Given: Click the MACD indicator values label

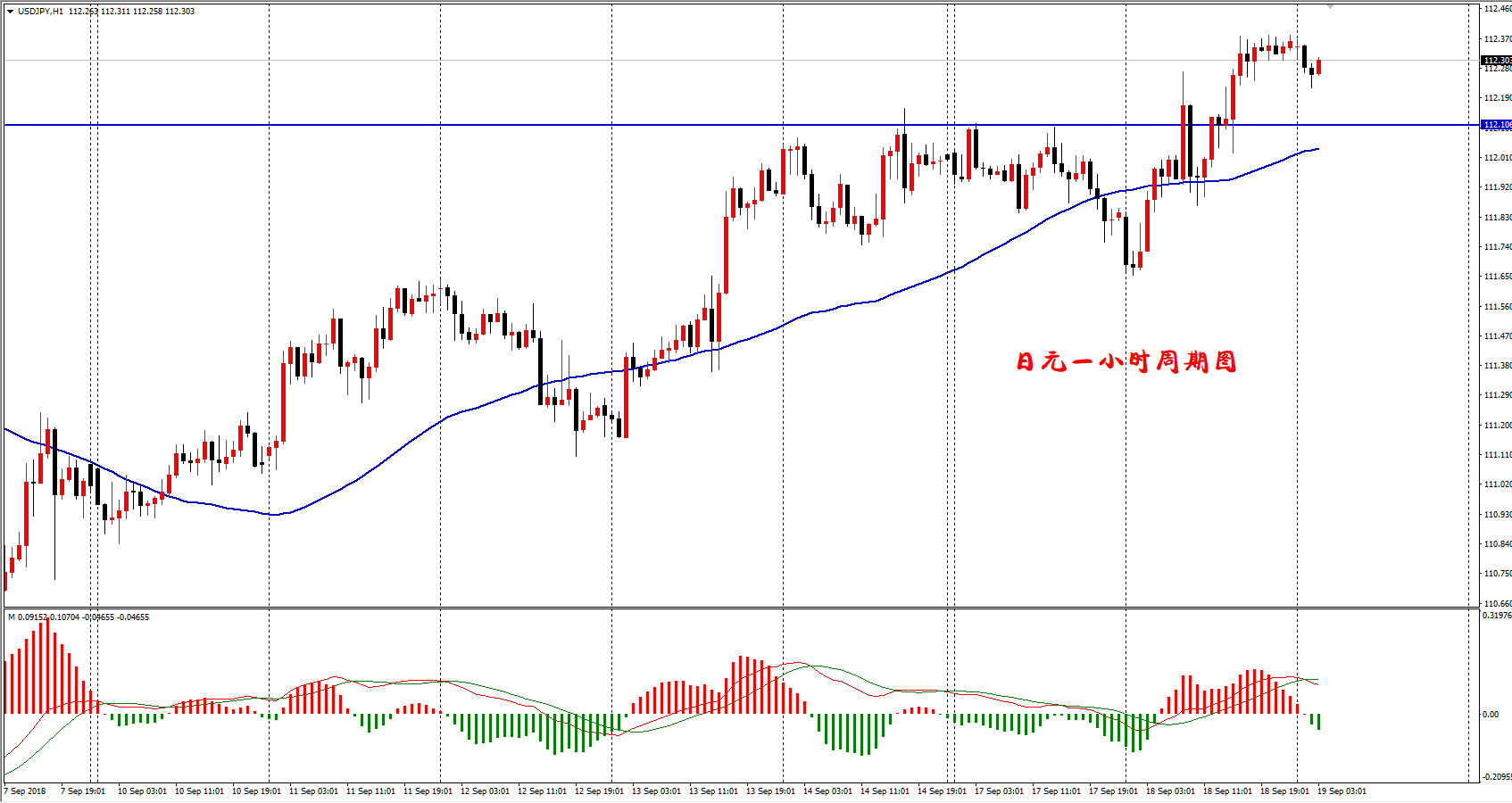Looking at the screenshot, I should tap(79, 617).
